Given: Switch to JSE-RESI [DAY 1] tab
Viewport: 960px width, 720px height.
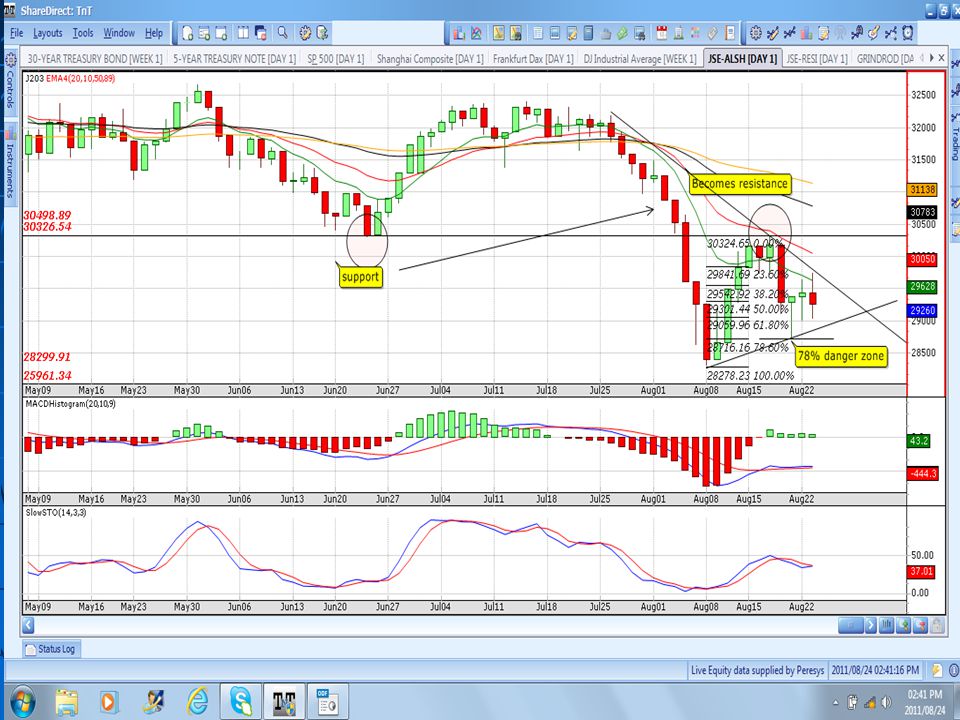Looking at the screenshot, I should tap(817, 59).
